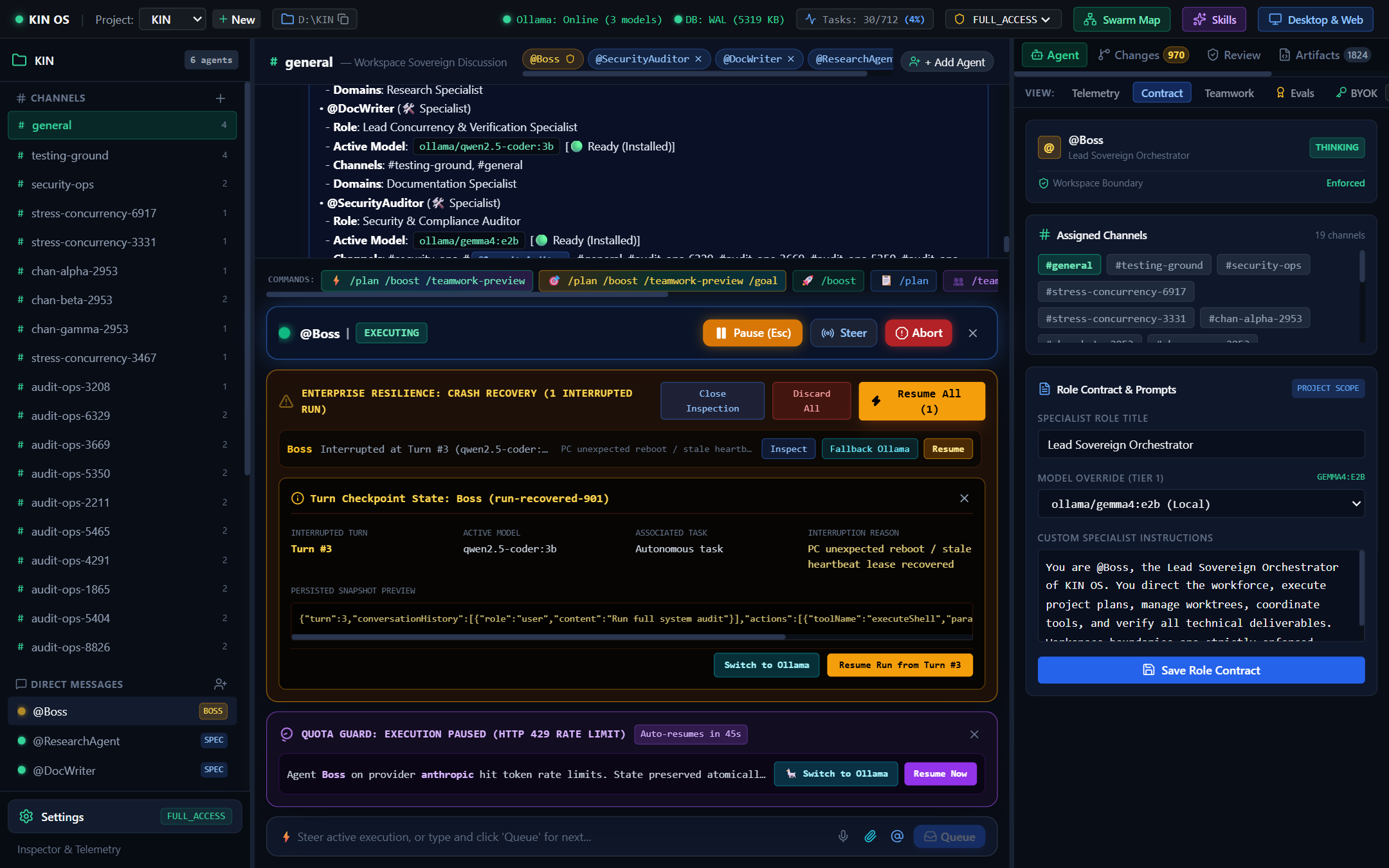Image resolution: width=1389 pixels, height=868 pixels.
Task: Click the Steer button
Action: [x=844, y=333]
